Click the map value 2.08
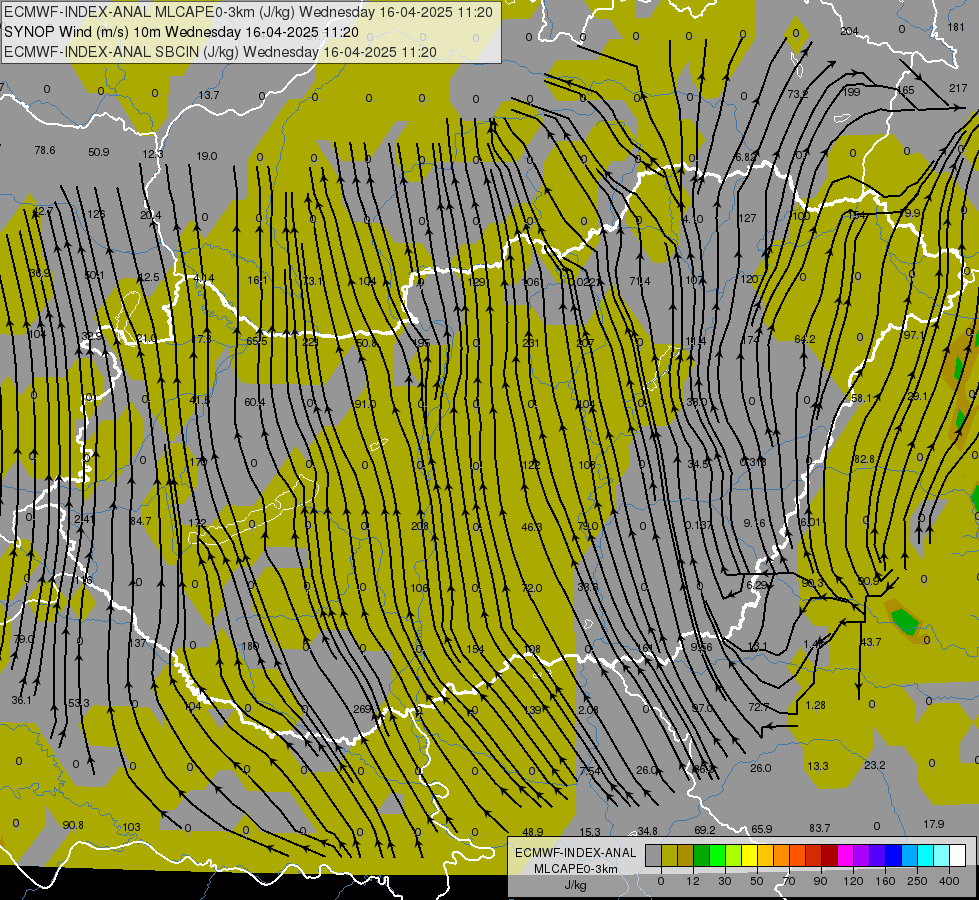The width and height of the screenshot is (979, 900). coord(588,710)
